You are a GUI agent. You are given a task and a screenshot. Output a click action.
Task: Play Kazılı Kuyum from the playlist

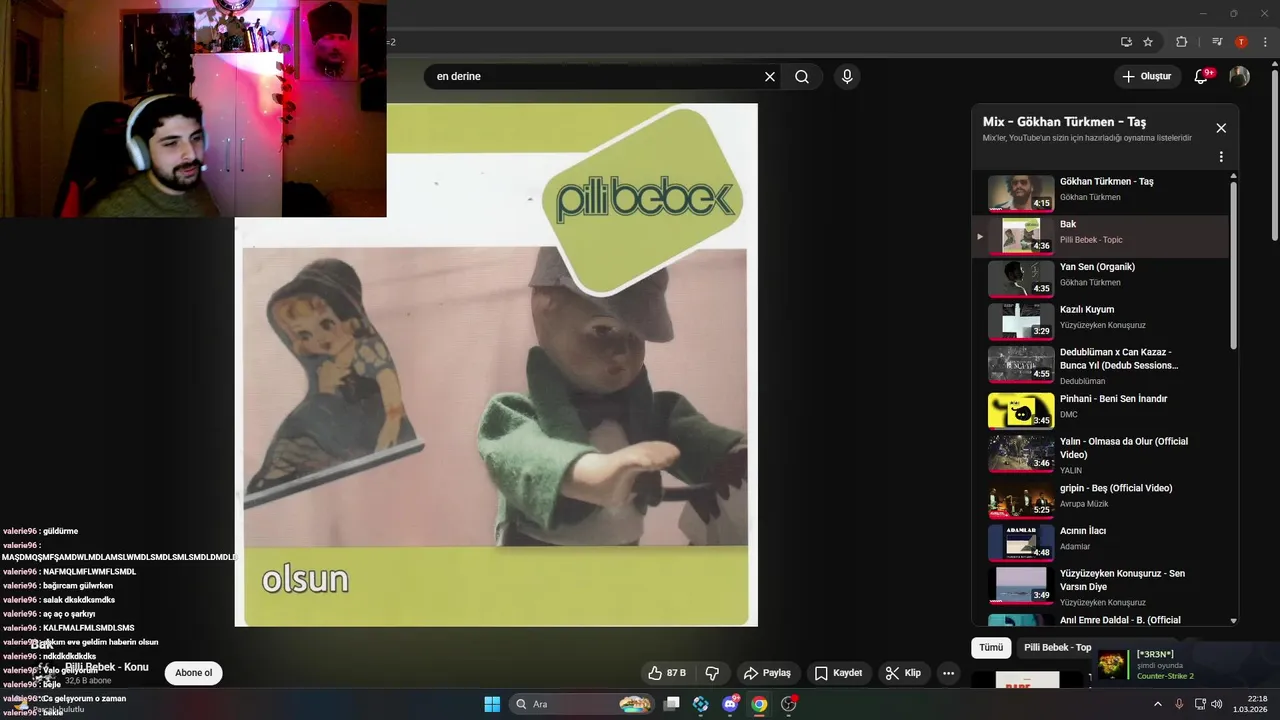[x=1100, y=321]
